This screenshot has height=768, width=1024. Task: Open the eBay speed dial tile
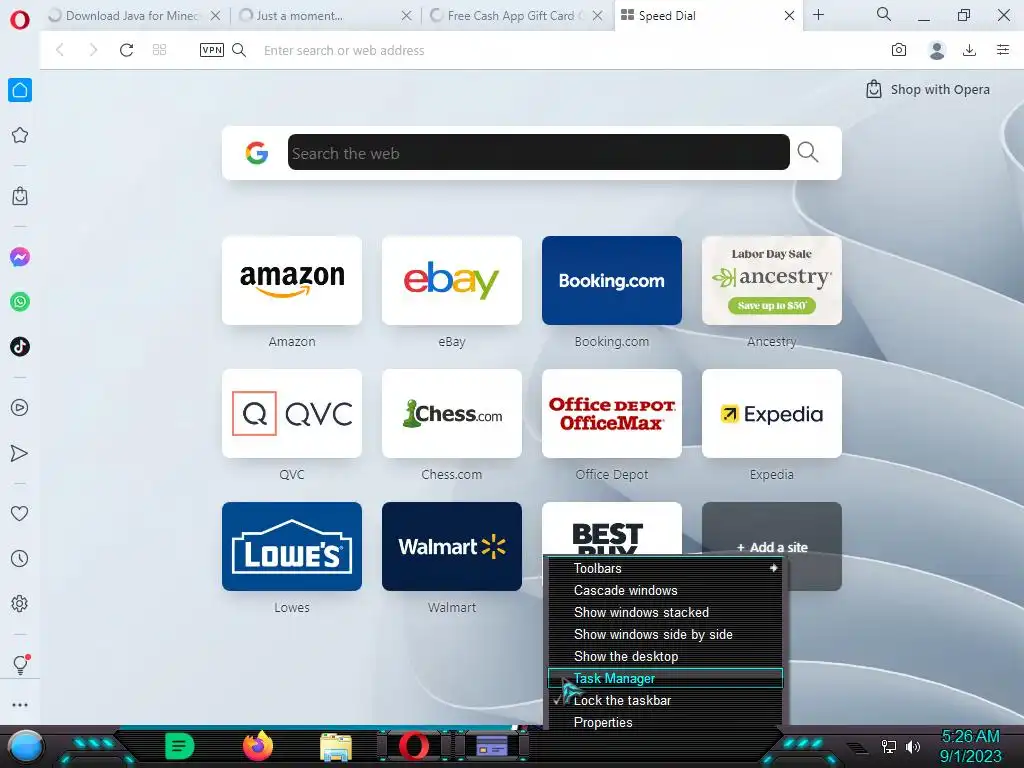pyautogui.click(x=452, y=280)
